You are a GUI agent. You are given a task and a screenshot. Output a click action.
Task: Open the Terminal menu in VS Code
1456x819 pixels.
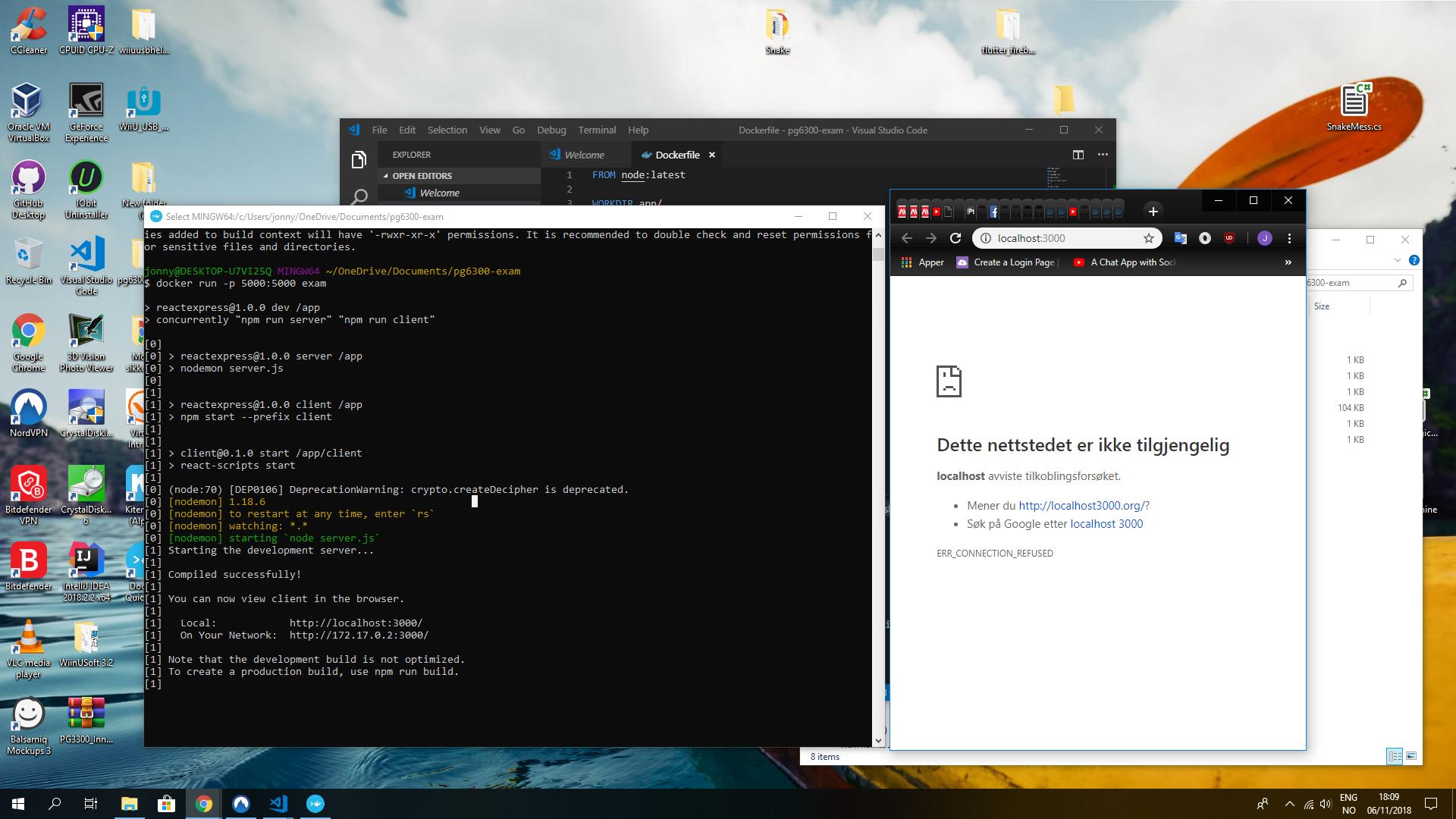coord(597,130)
